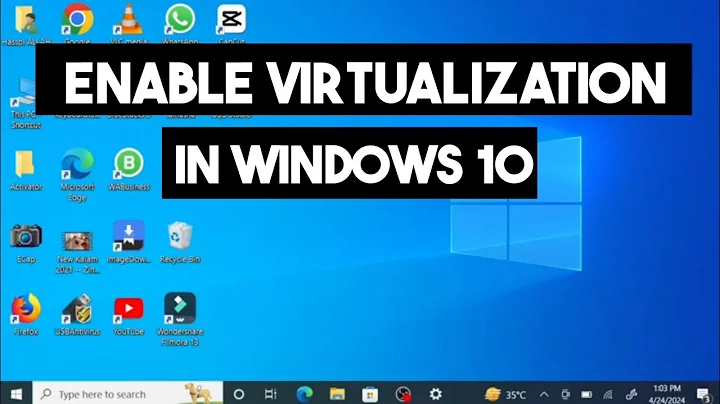Open Settings gear on the taskbar

435,394
